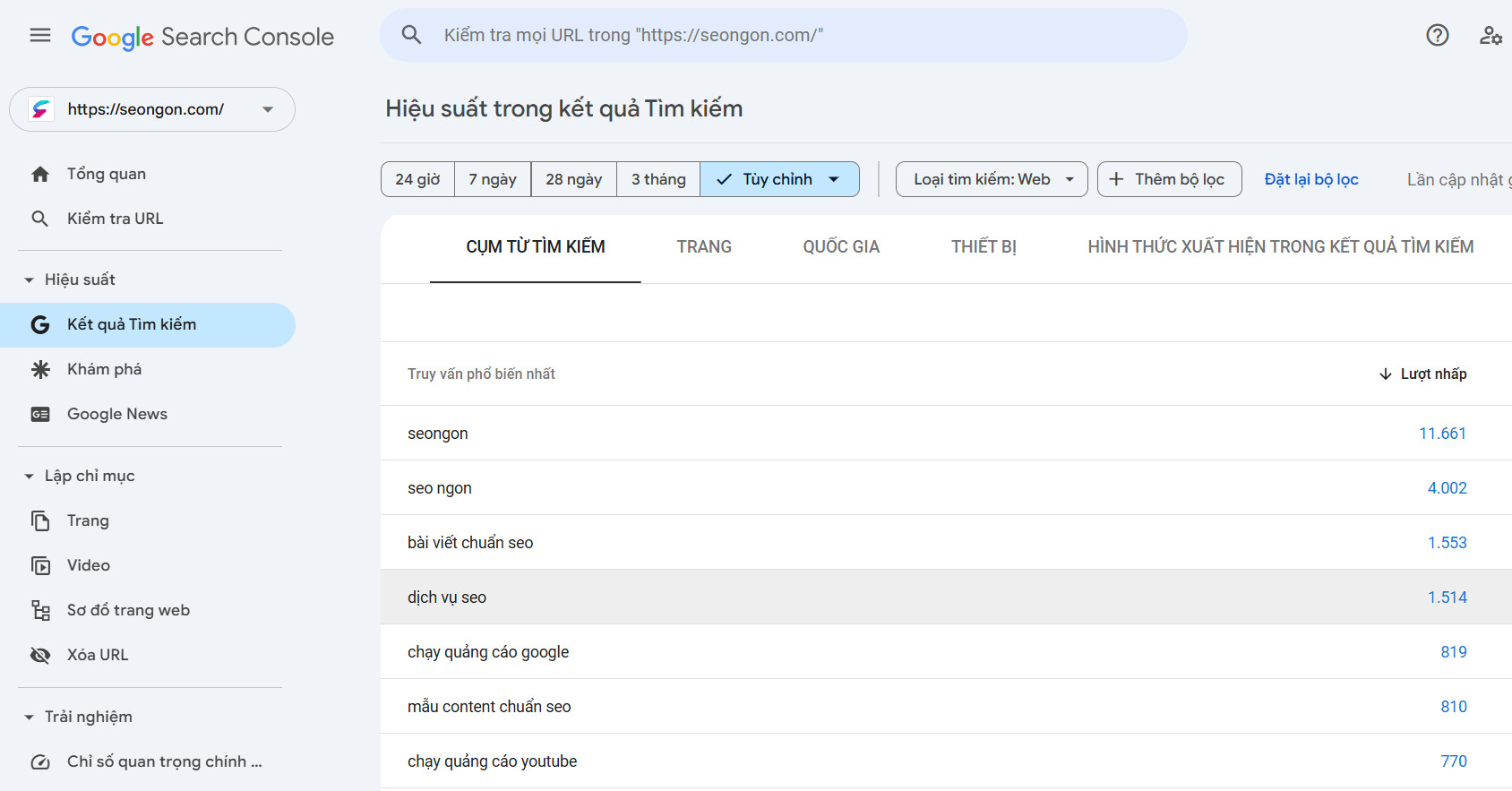This screenshot has width=1512, height=791.
Task: Open the https://seongon.com/ property dropdown
Action: pos(152,109)
